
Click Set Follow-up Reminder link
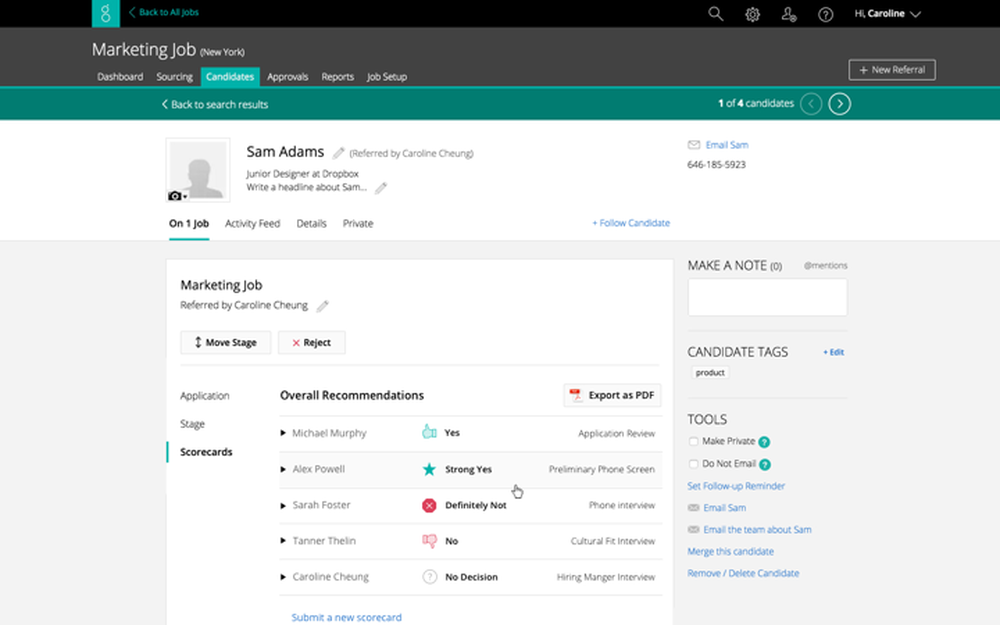coord(736,486)
